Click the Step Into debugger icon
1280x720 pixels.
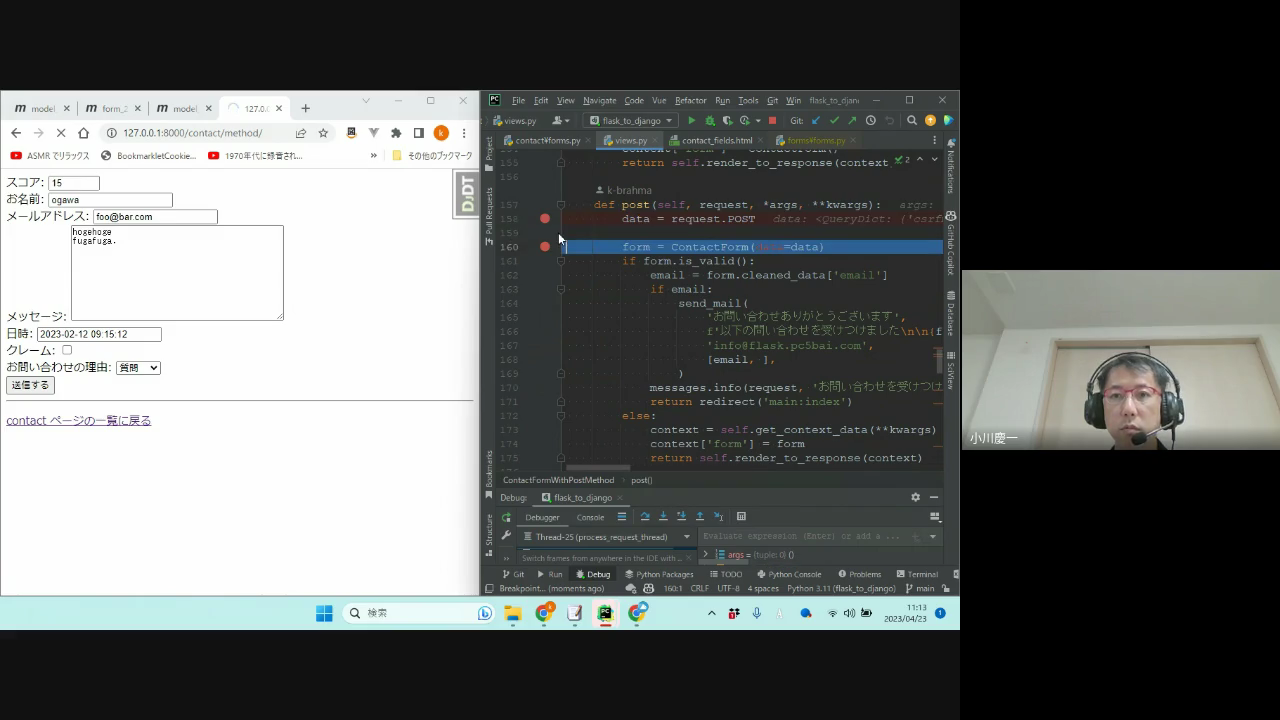(x=663, y=517)
